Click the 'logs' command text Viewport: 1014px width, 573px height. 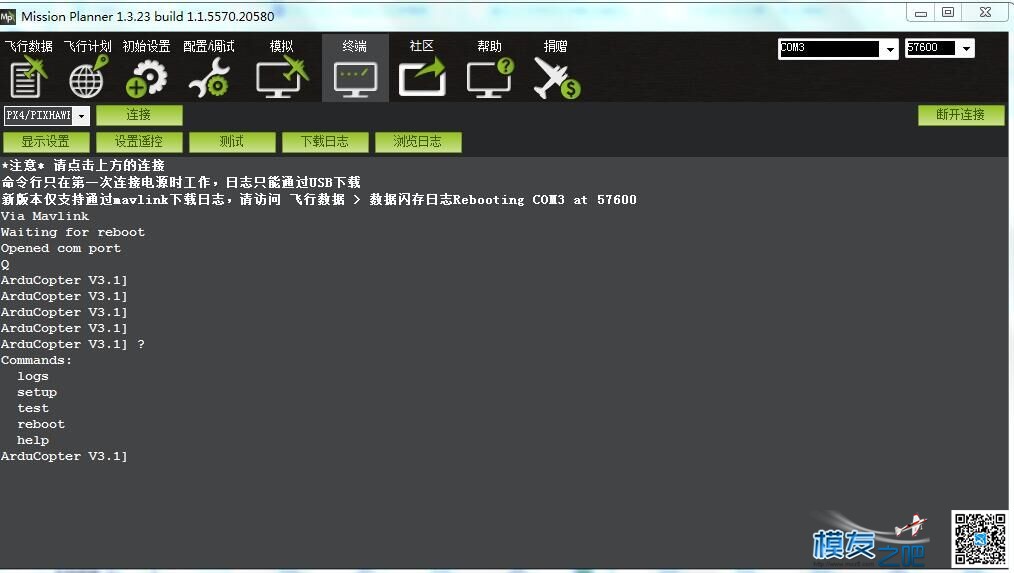pos(33,376)
